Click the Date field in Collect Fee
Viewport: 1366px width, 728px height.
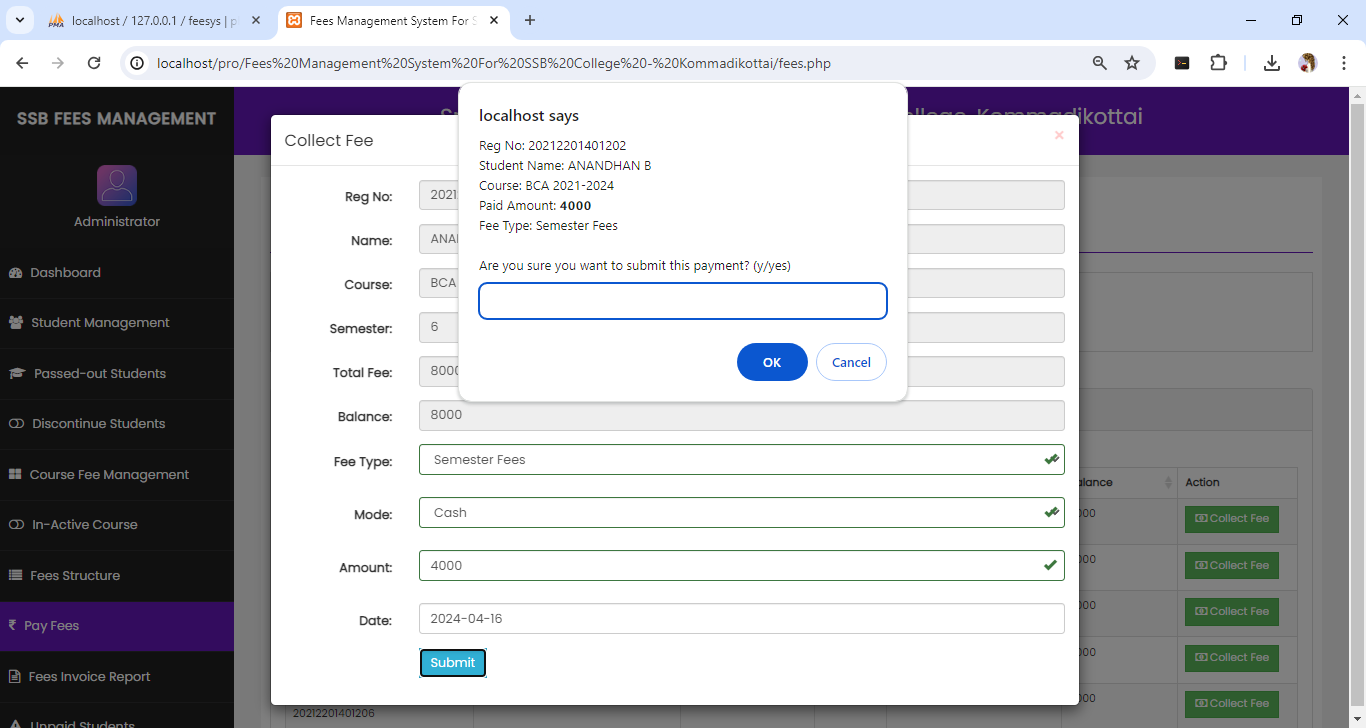(741, 619)
